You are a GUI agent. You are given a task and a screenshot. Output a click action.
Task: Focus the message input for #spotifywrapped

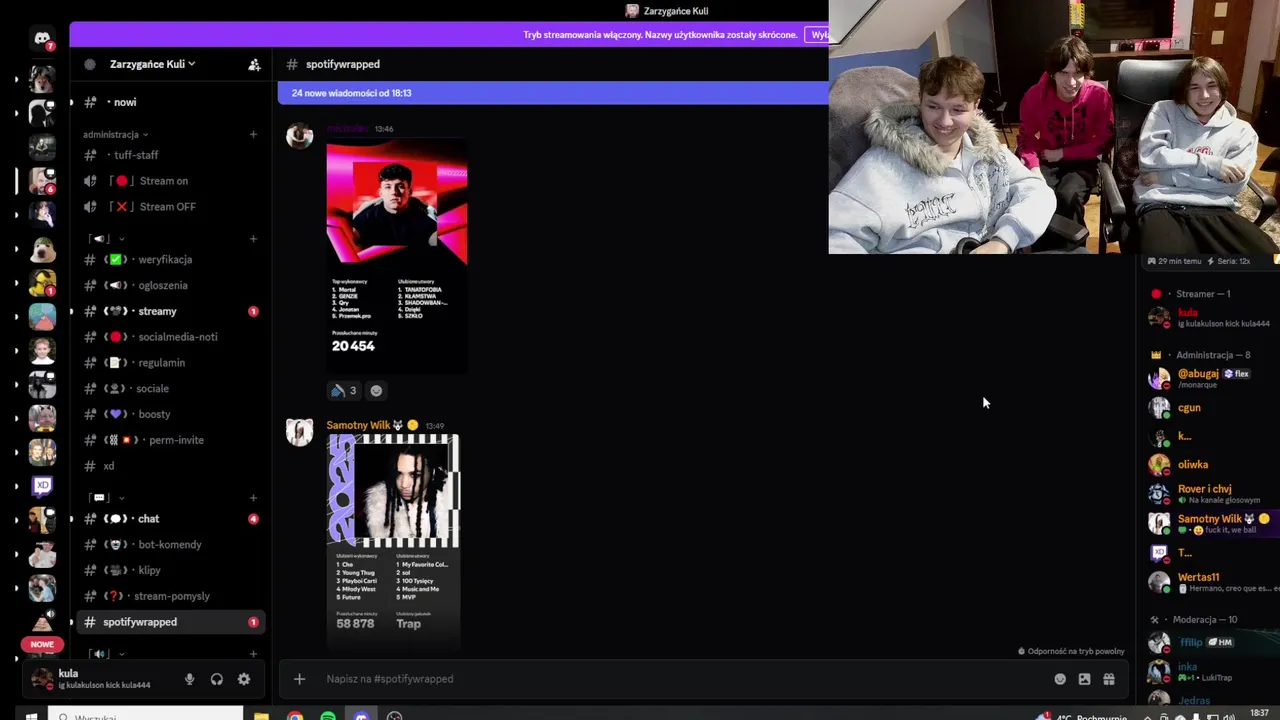(x=680, y=679)
